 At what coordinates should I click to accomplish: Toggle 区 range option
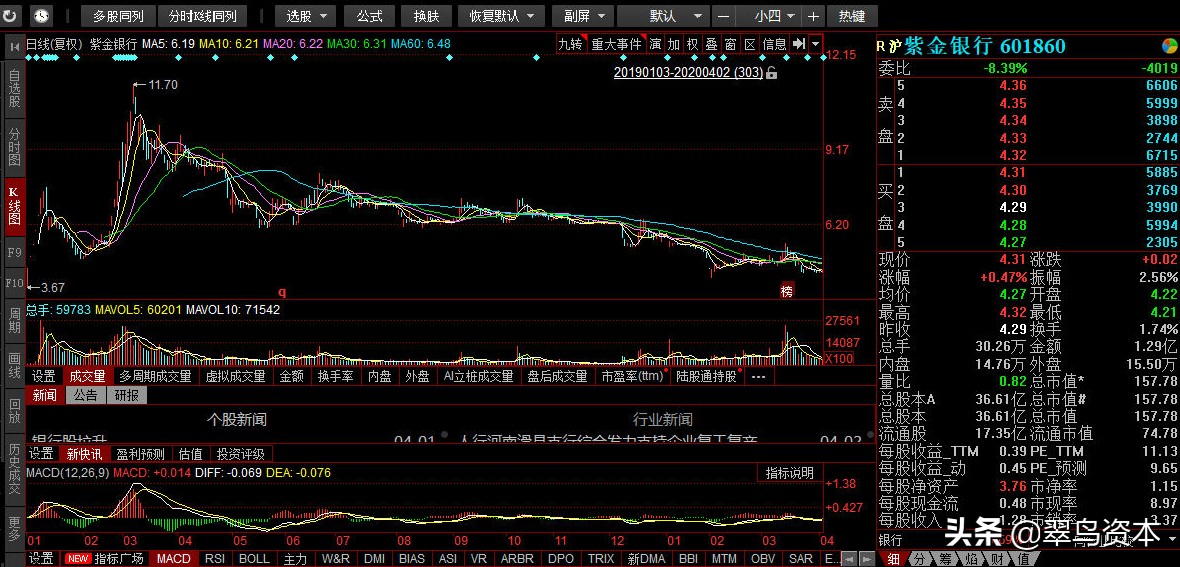pyautogui.click(x=750, y=44)
